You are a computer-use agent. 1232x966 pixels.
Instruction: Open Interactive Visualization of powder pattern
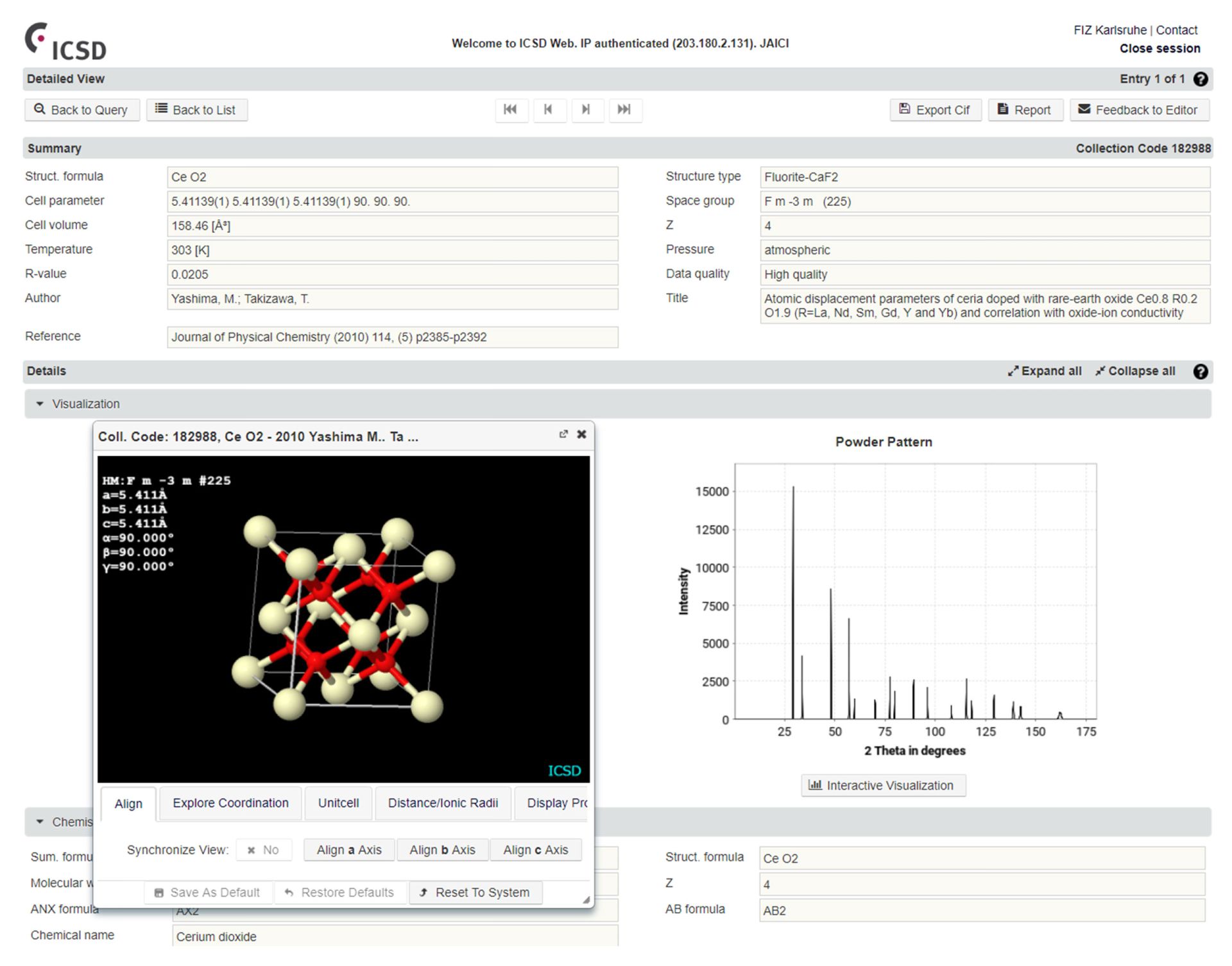tap(884, 785)
